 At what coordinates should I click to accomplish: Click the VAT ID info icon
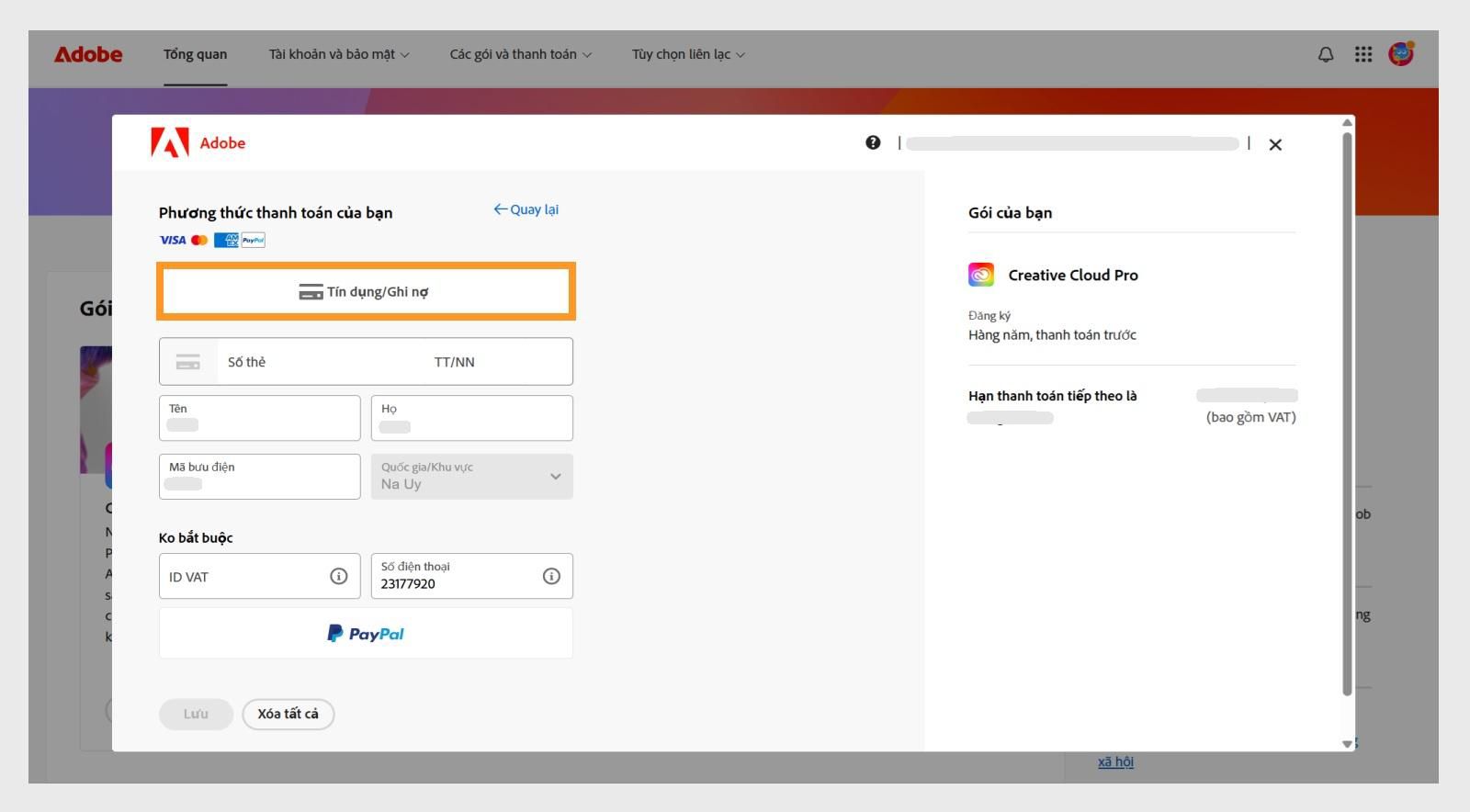tap(339, 576)
